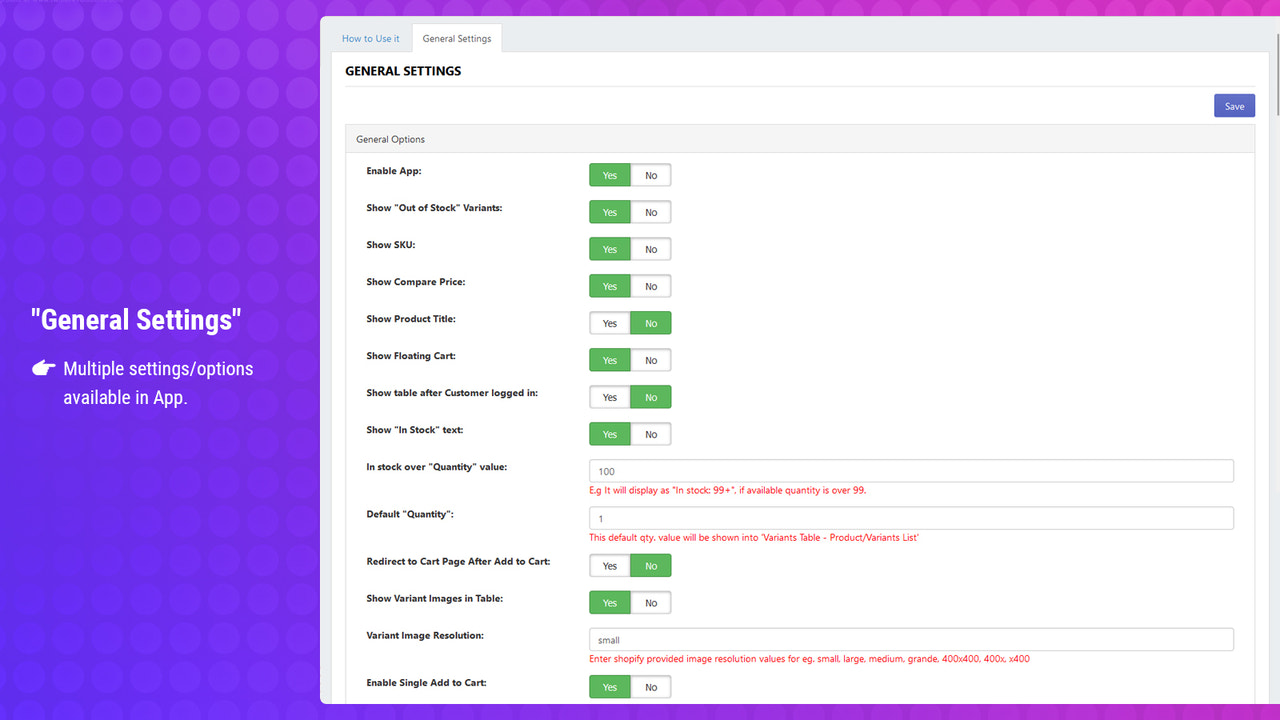The width and height of the screenshot is (1280, 720).
Task: Turn off "Show SKU"
Action: click(x=651, y=248)
